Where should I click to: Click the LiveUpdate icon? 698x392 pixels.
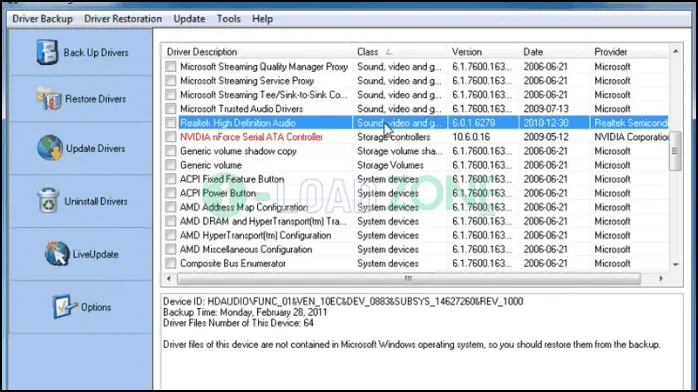tap(57, 254)
